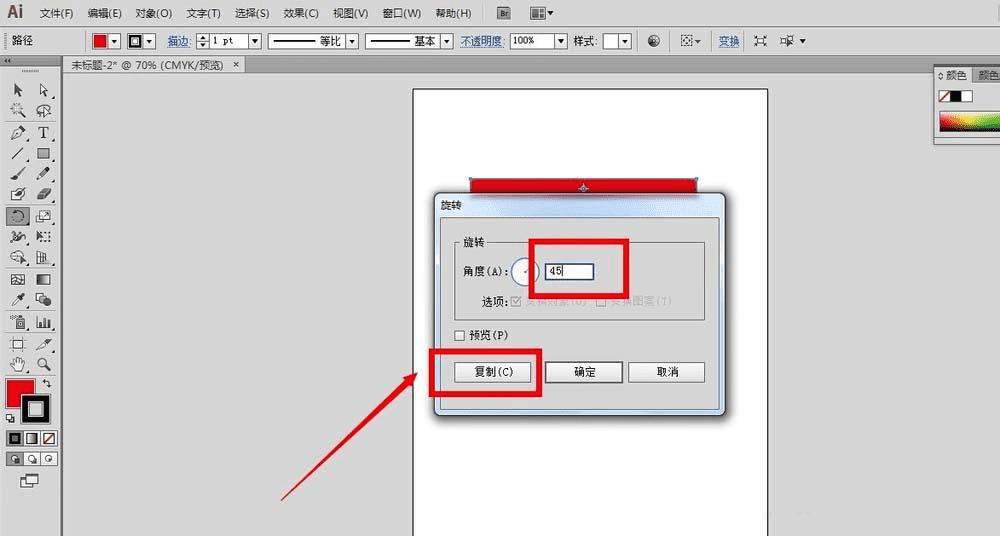Image resolution: width=1000 pixels, height=536 pixels.
Task: Select the Slice tool
Action: click(x=43, y=345)
